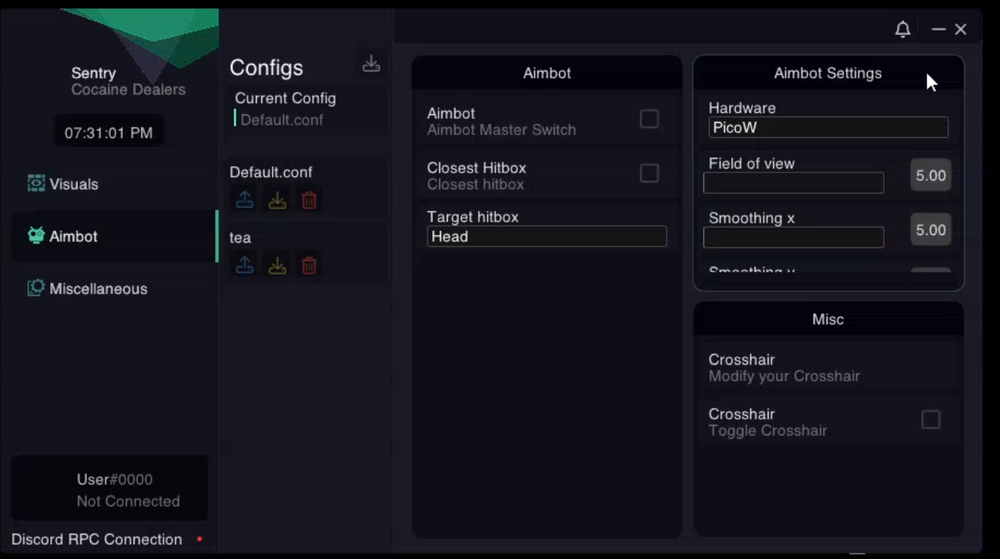Load the tea config with yellow download icon

277,265
